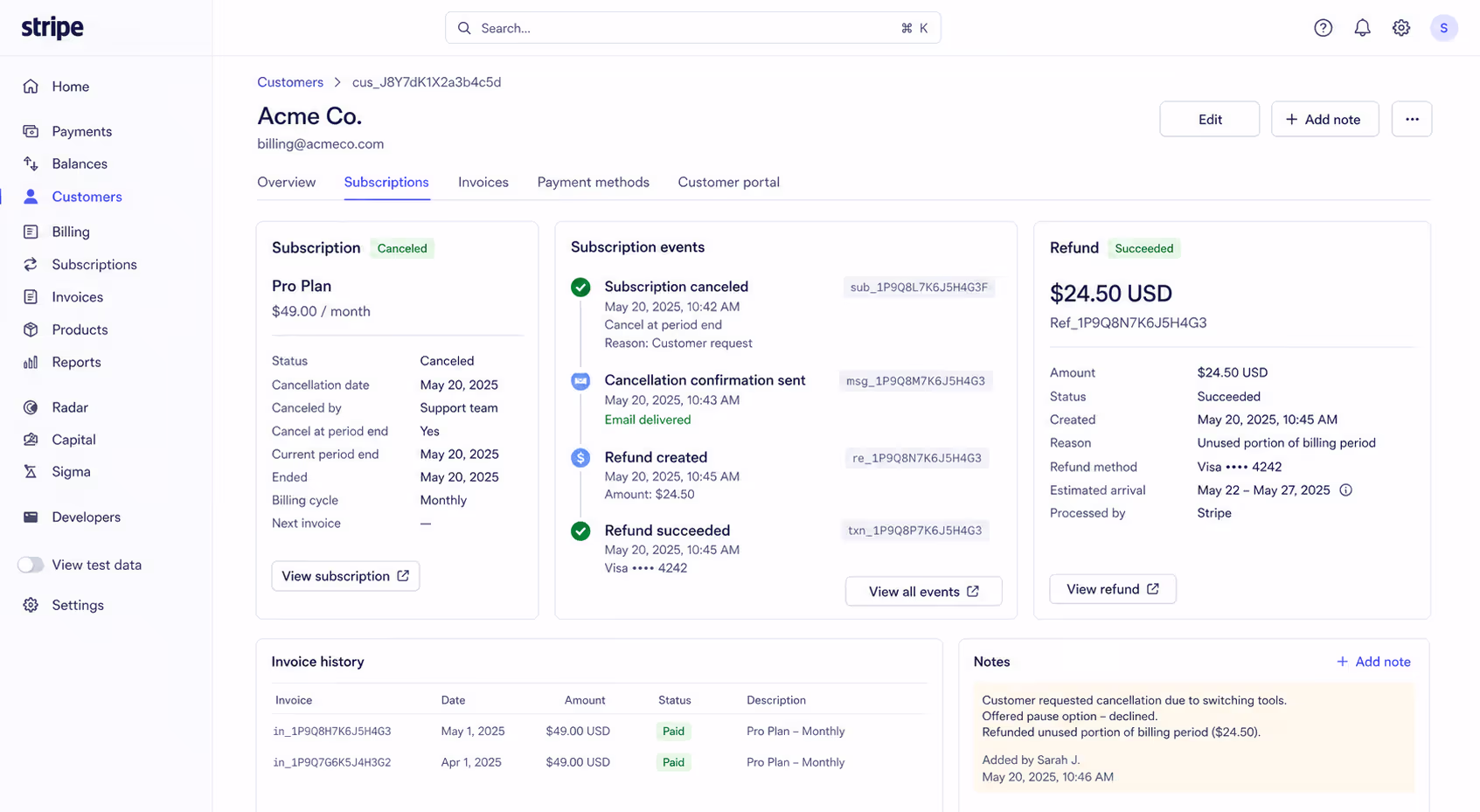The image size is (1480, 812).
Task: Switch to the Invoices tab
Action: [483, 182]
